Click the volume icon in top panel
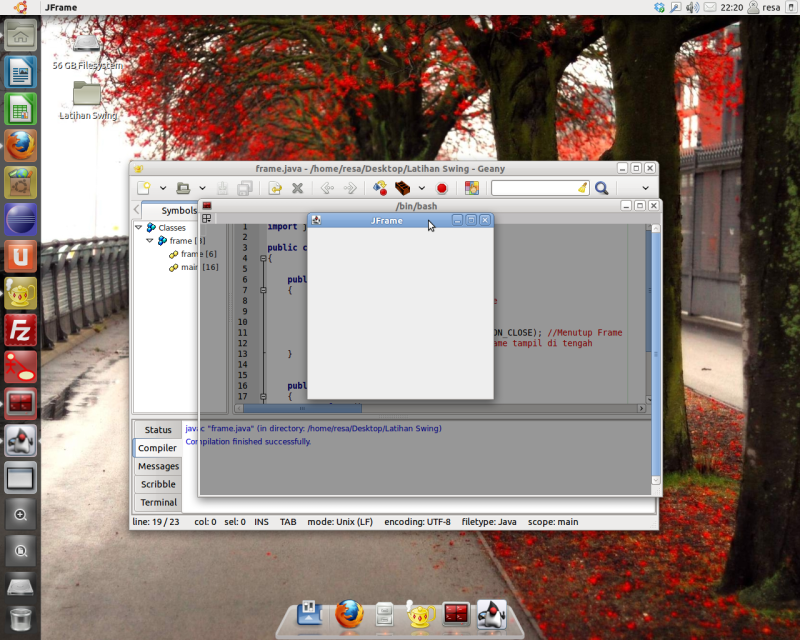The width and height of the screenshot is (800, 640). (x=692, y=7)
